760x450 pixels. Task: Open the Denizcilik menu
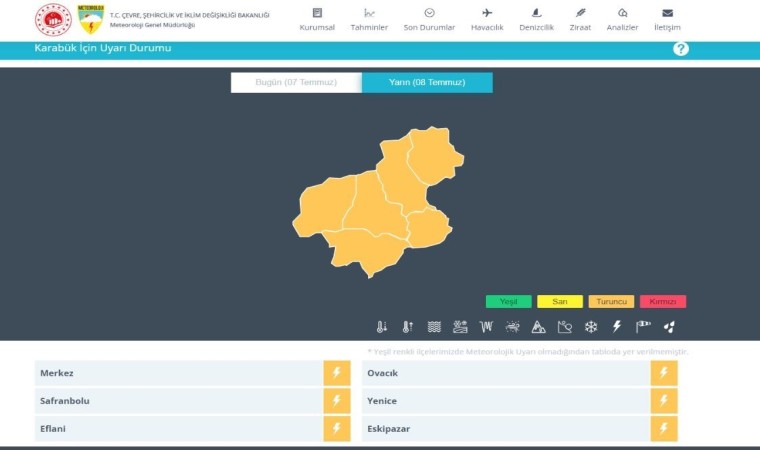536,19
